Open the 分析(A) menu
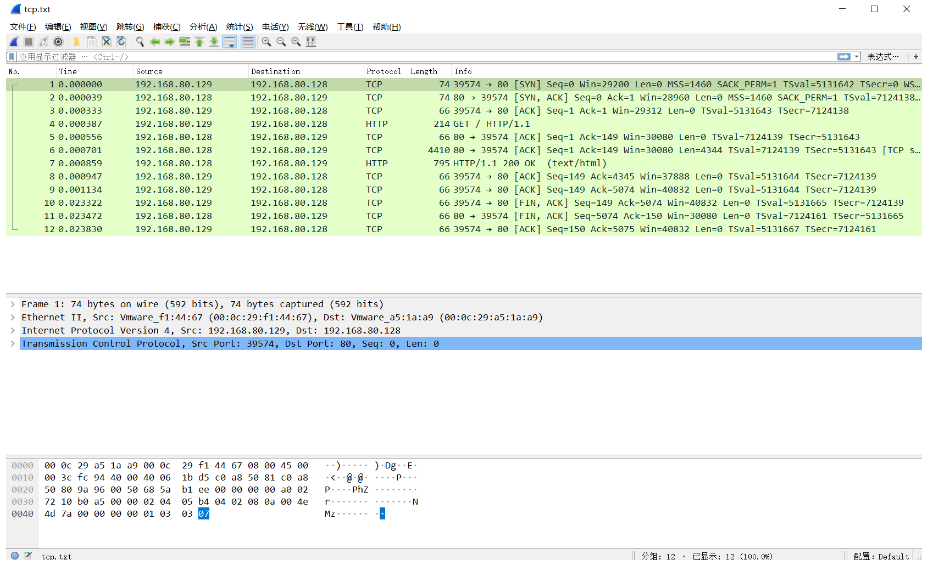This screenshot has width=934, height=573. pyautogui.click(x=203, y=27)
